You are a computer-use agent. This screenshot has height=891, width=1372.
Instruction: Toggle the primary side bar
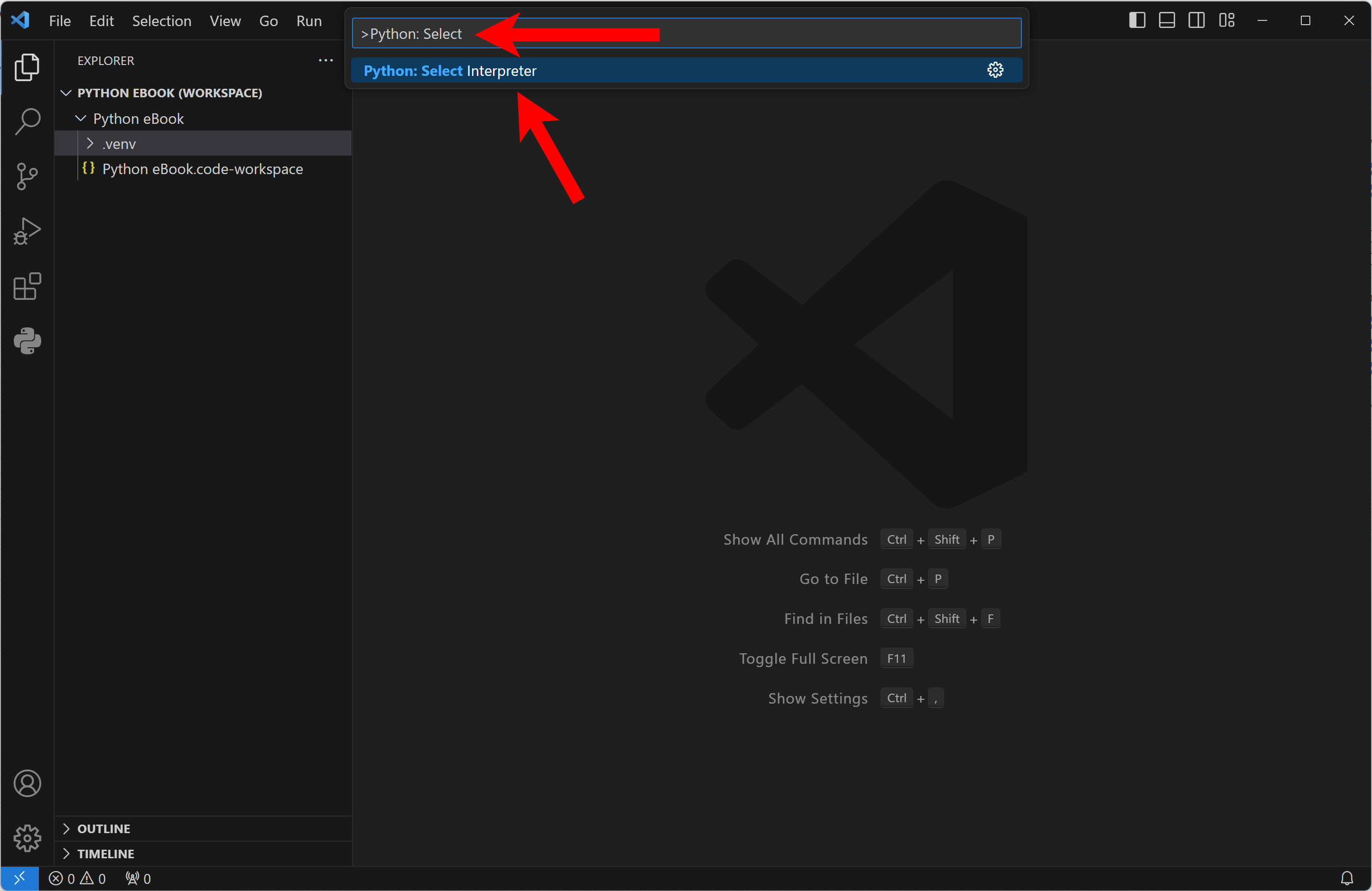(1137, 20)
